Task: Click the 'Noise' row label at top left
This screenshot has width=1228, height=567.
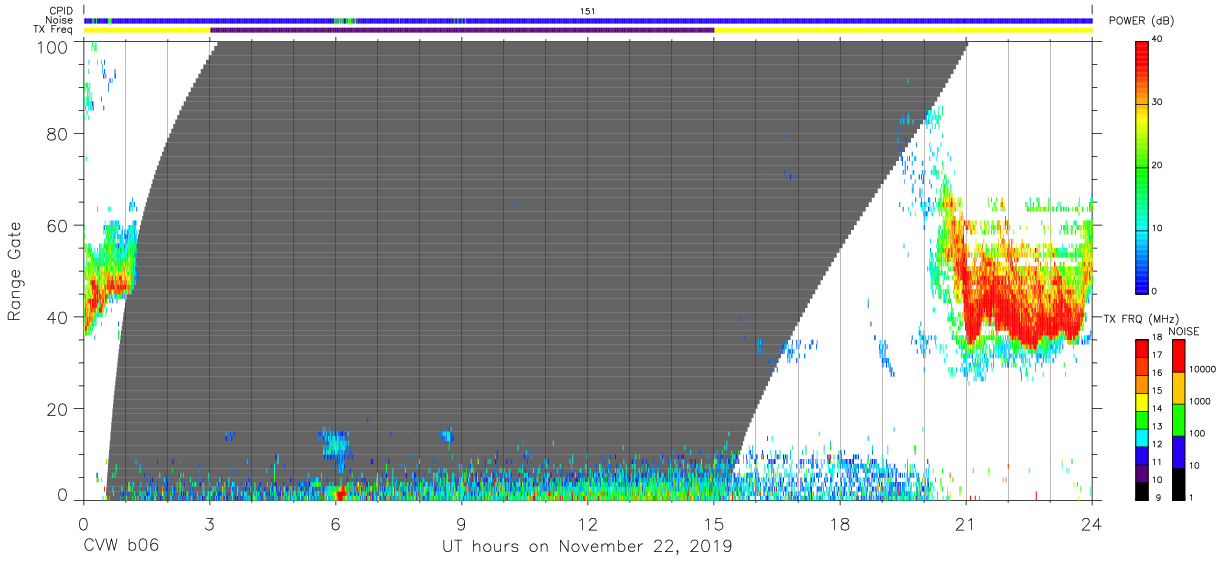Action: pos(59,20)
